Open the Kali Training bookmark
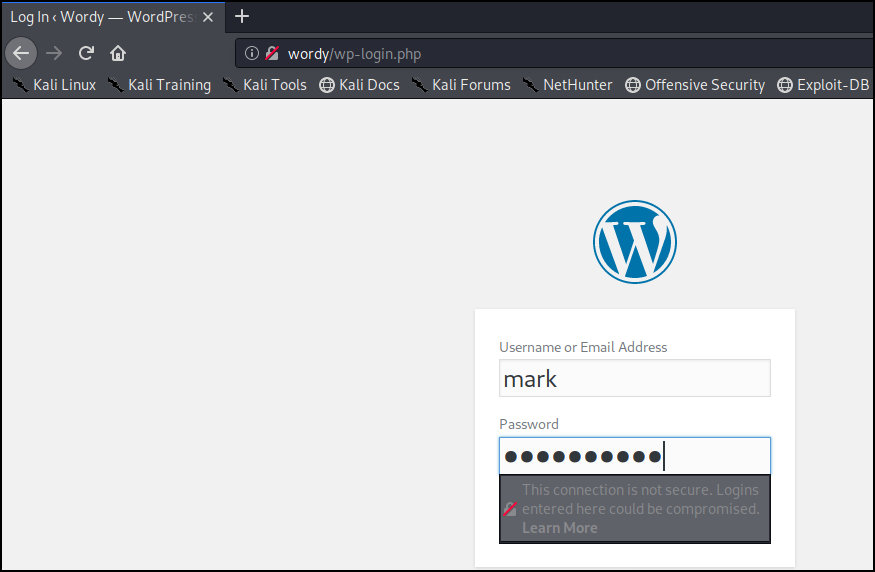Viewport: 875px width, 572px height. pos(160,85)
